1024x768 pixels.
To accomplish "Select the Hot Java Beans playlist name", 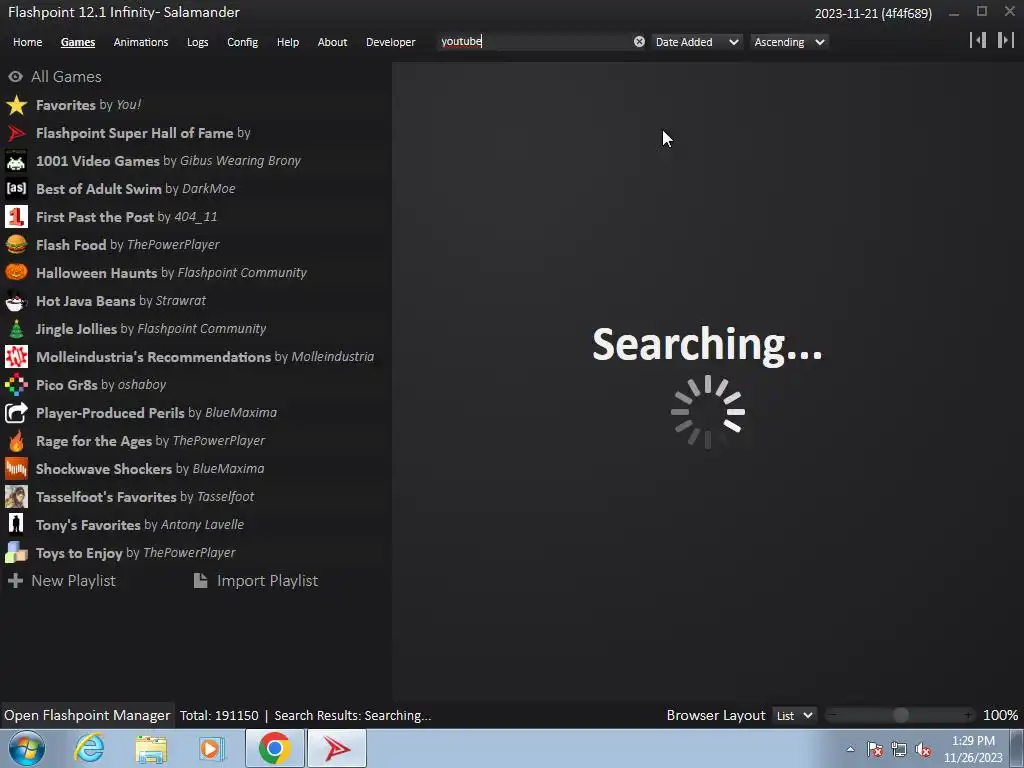I will point(86,301).
